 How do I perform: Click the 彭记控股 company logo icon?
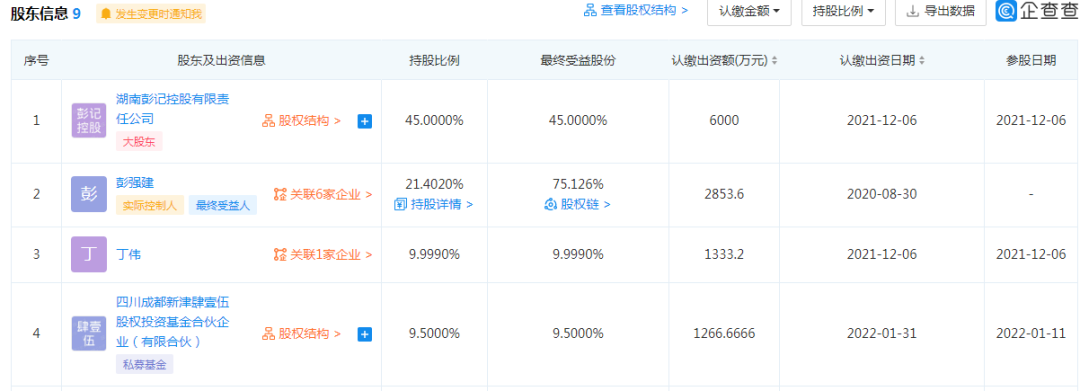(89, 120)
